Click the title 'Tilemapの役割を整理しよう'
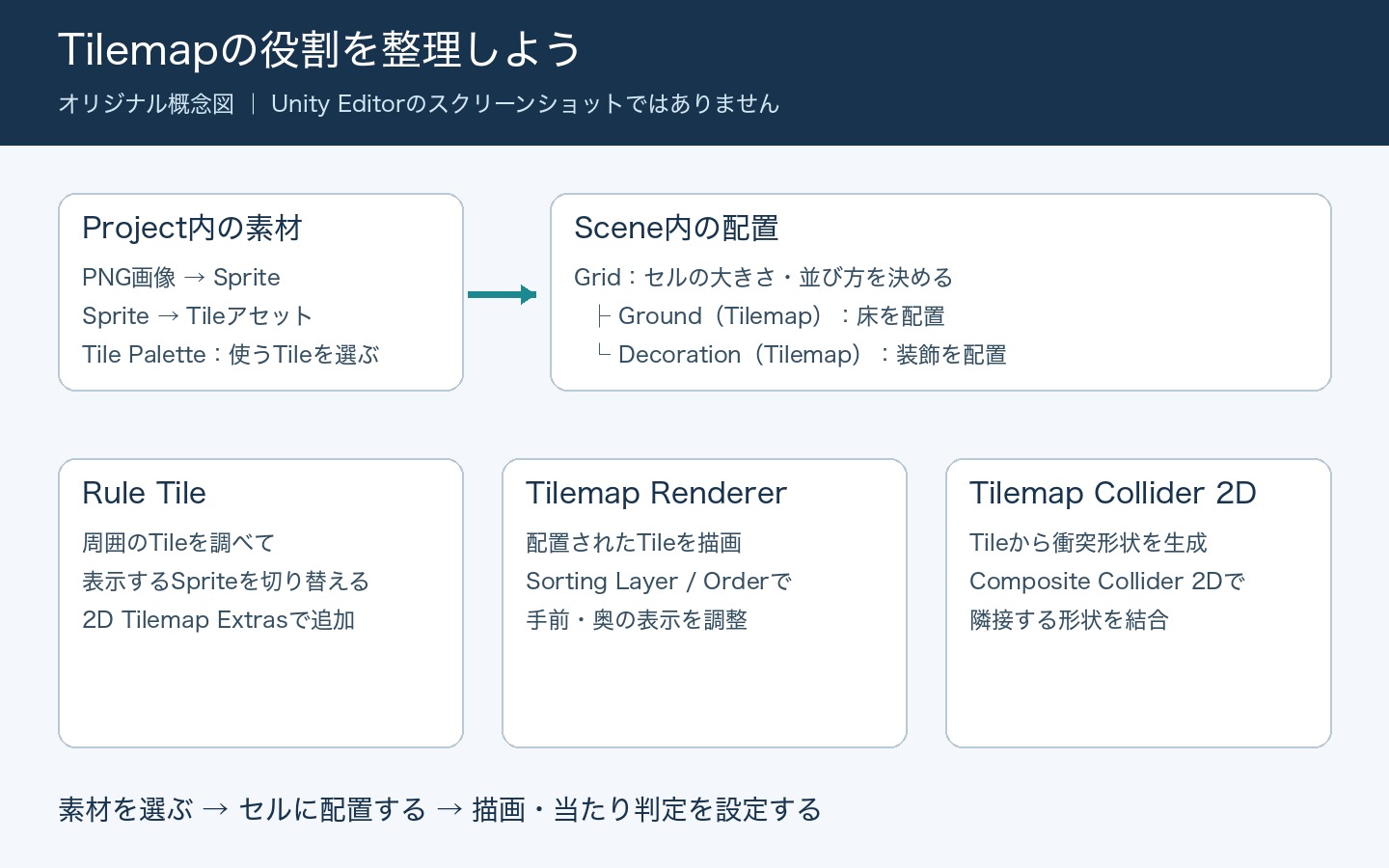This screenshot has height=868, width=1389. pos(319,50)
